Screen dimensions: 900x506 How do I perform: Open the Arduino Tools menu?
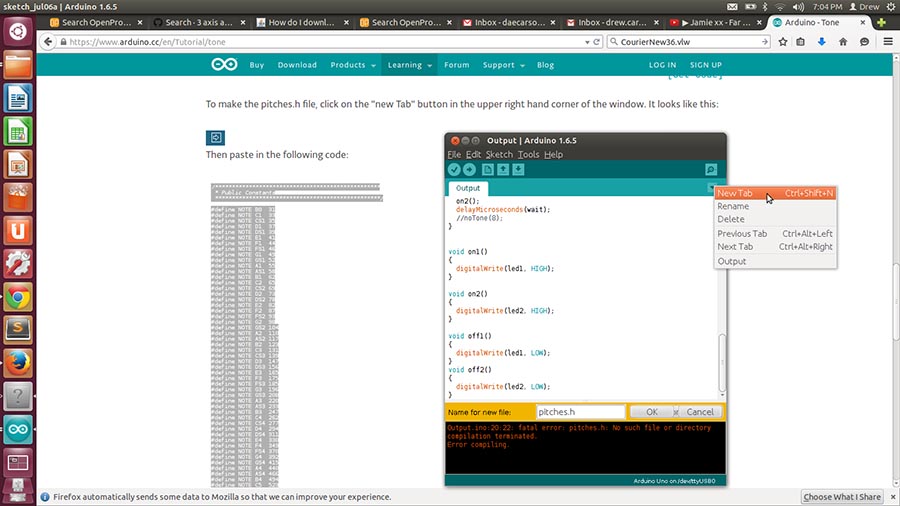point(528,154)
